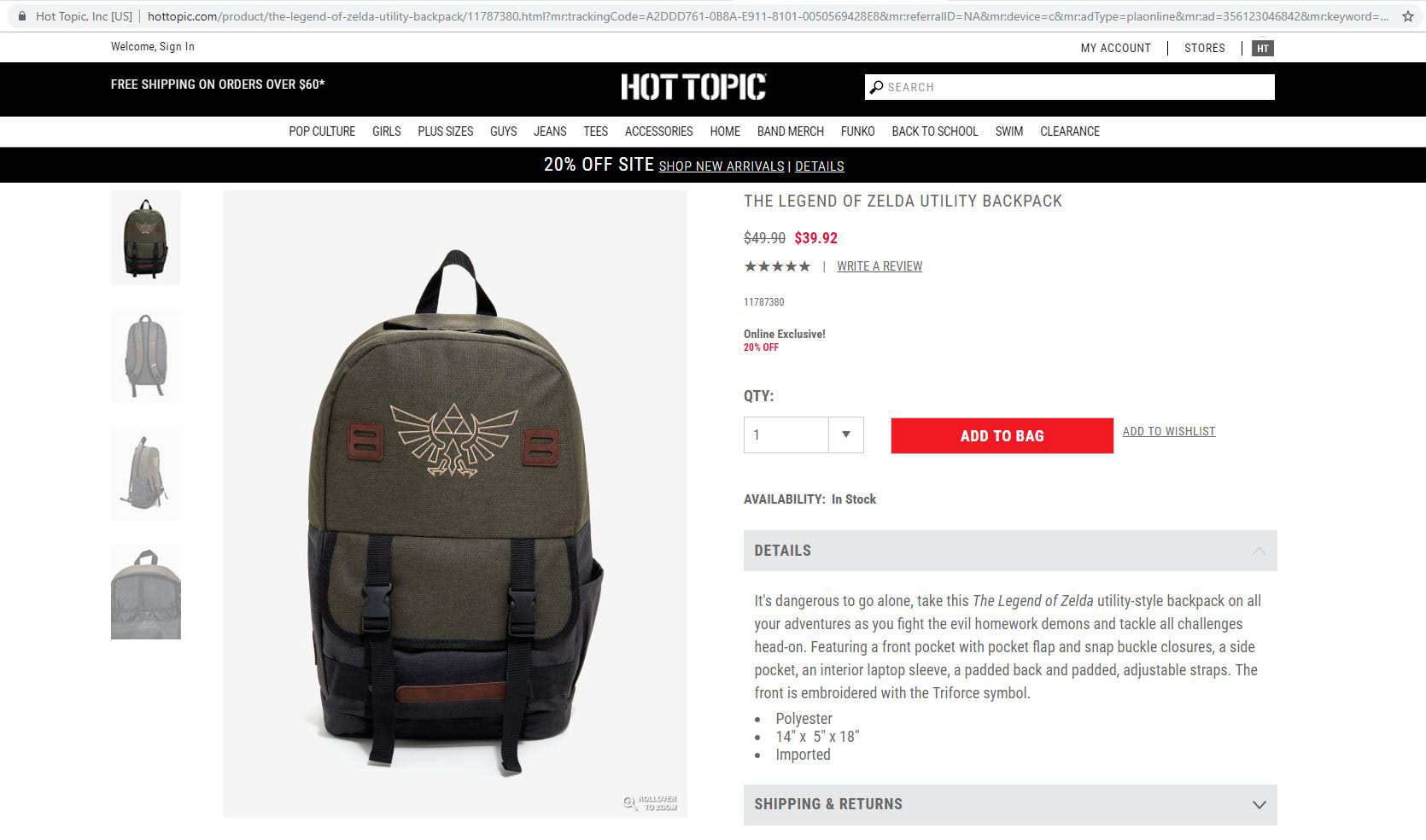Expand the Shipping & Returns section
This screenshot has height=840, width=1426.
(1010, 804)
